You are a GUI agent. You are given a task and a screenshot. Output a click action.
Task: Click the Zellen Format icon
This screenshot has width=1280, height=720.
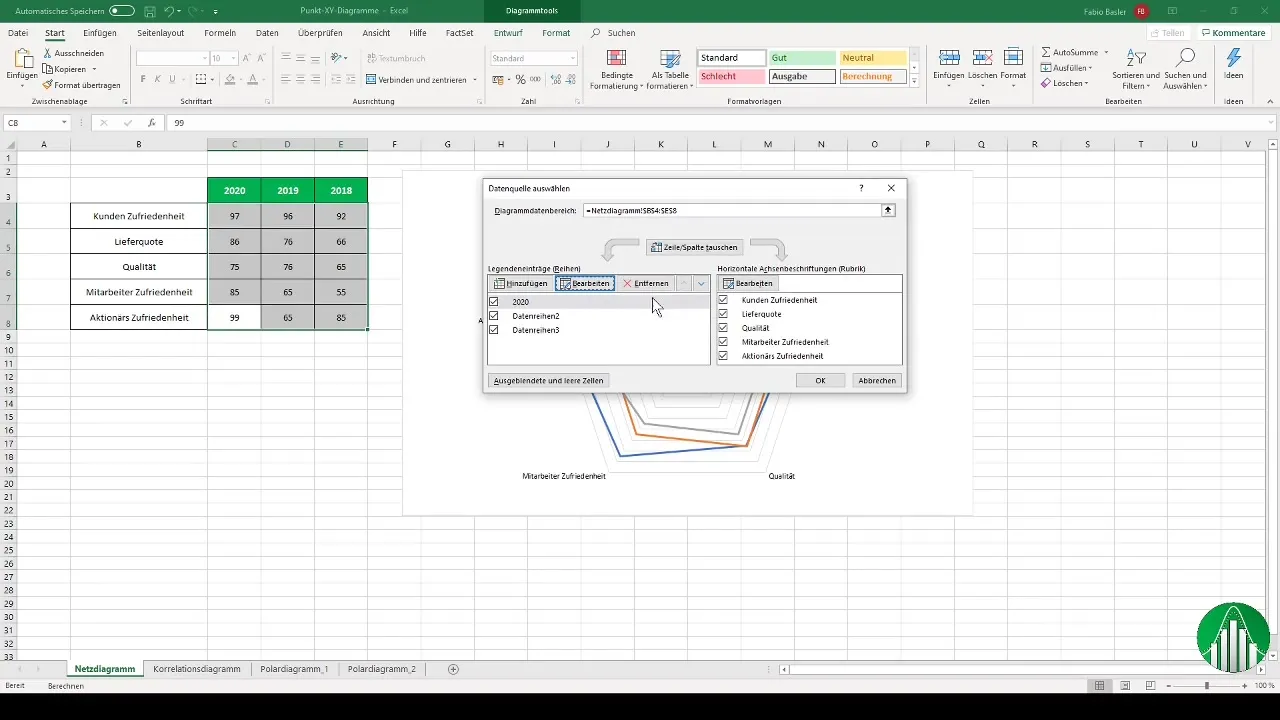1013,57
